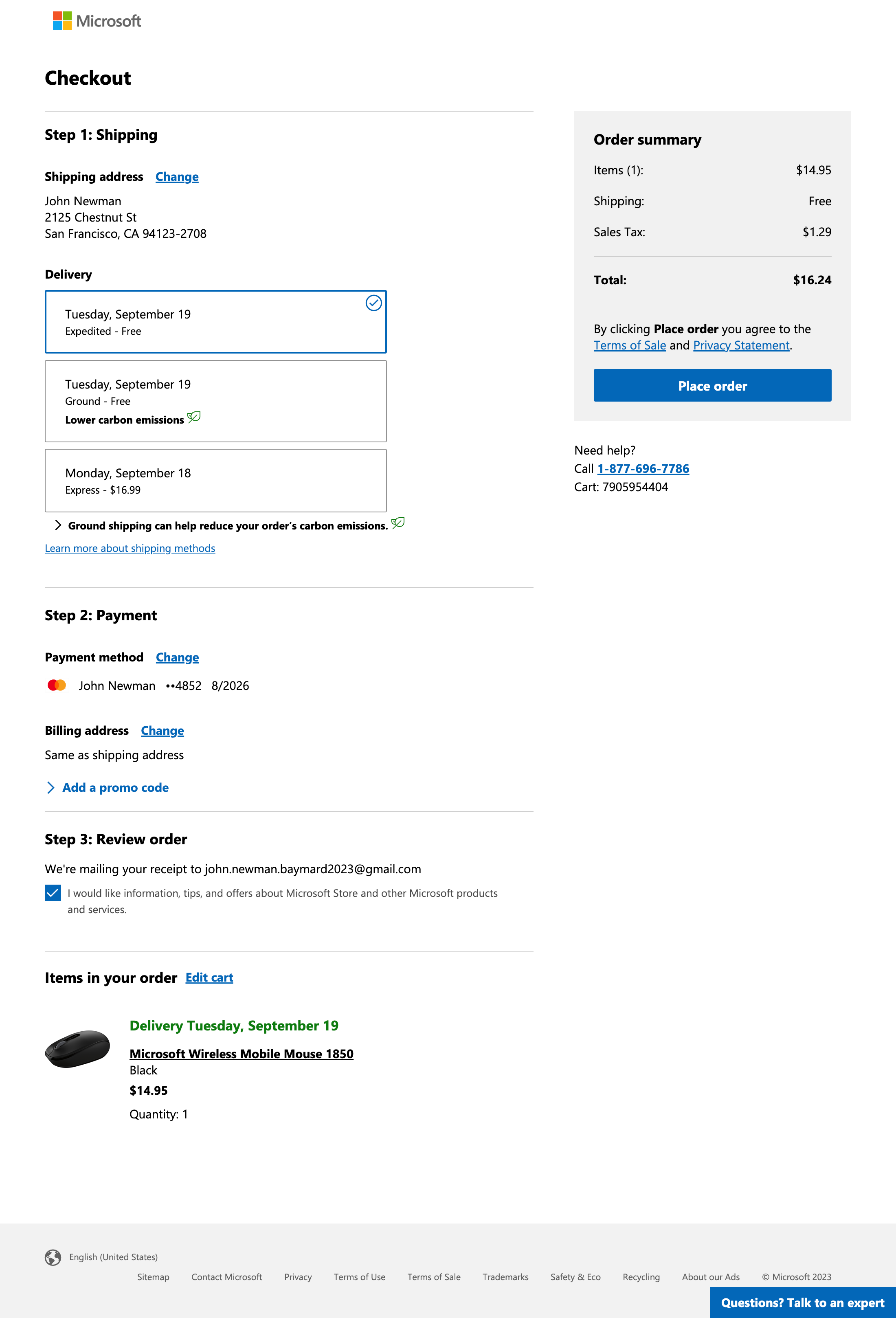Change the payment method

click(178, 657)
